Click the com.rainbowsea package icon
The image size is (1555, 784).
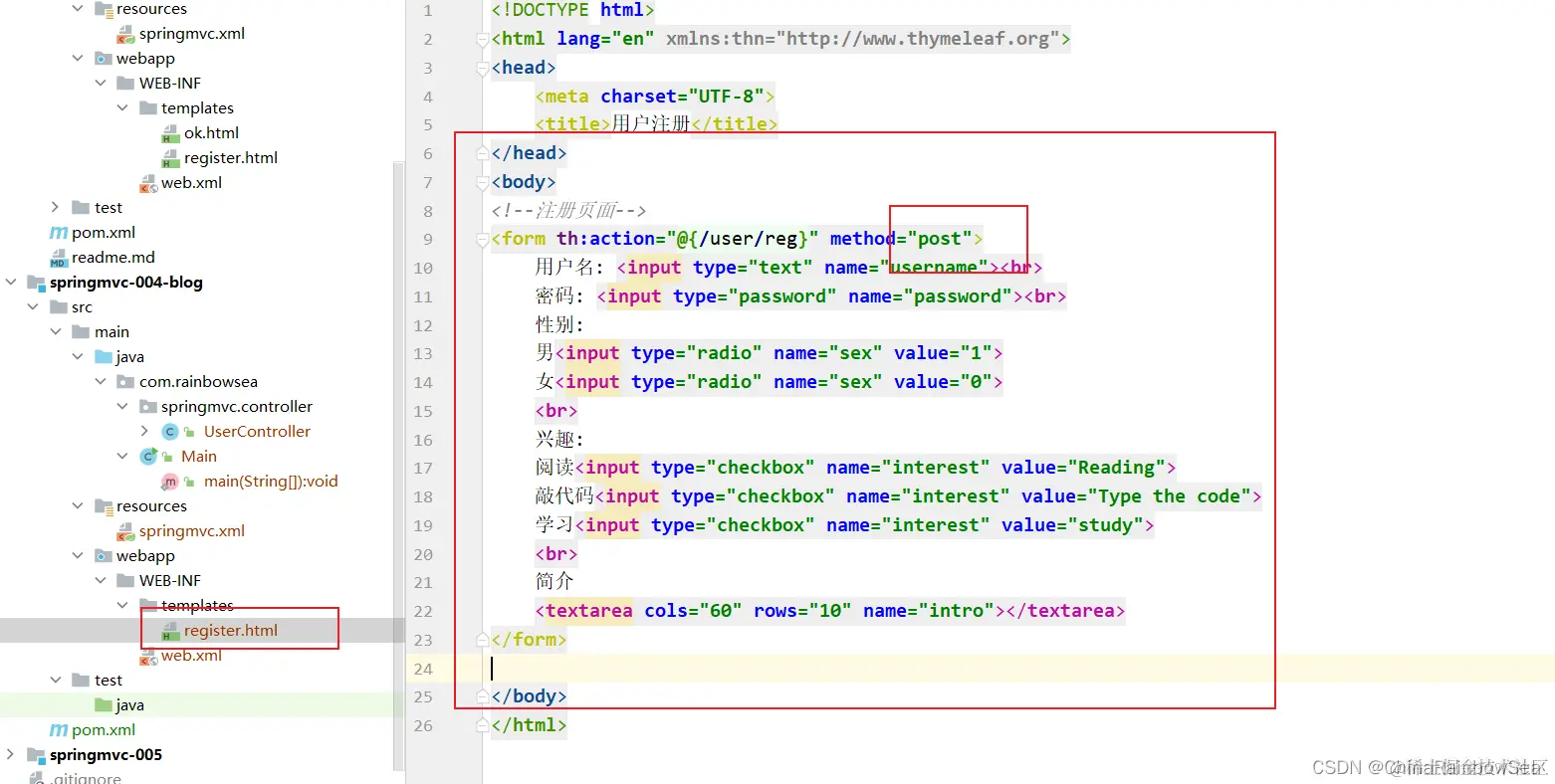[x=125, y=382]
